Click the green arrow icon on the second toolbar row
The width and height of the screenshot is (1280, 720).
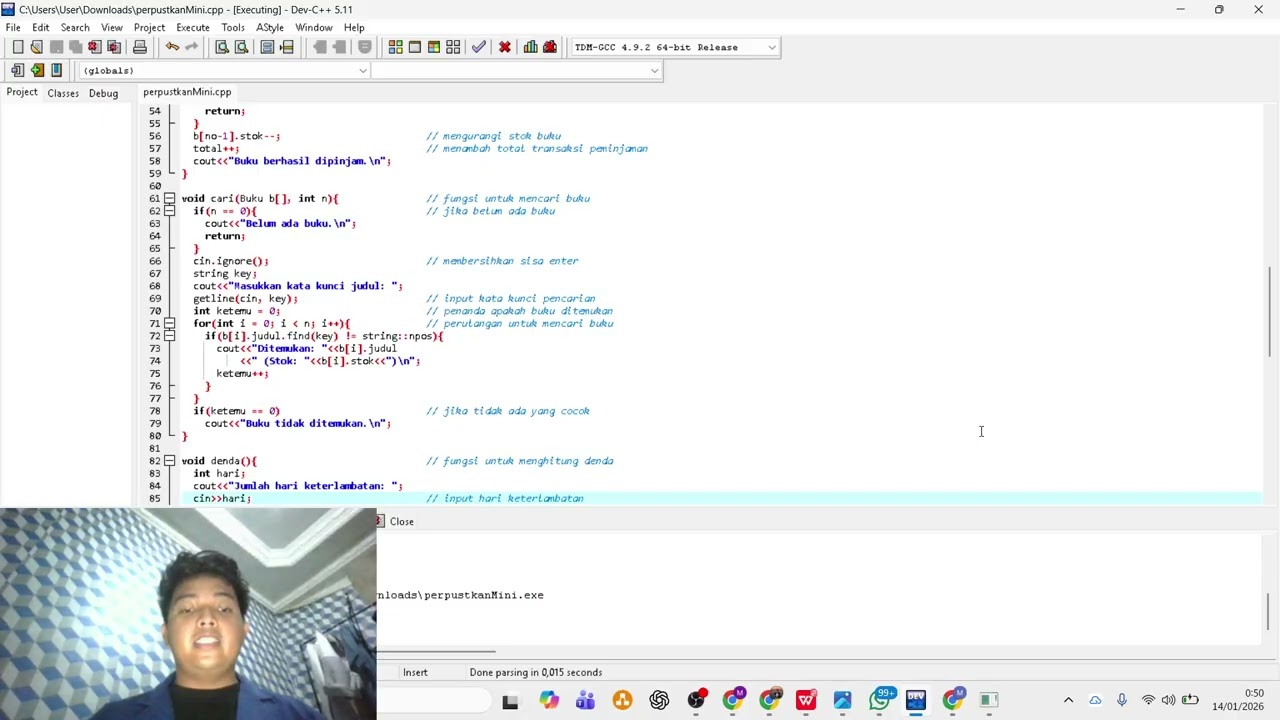tap(37, 70)
